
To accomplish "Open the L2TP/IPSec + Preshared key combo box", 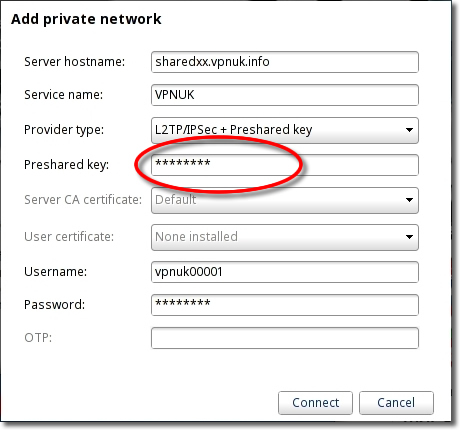I will point(285,130).
